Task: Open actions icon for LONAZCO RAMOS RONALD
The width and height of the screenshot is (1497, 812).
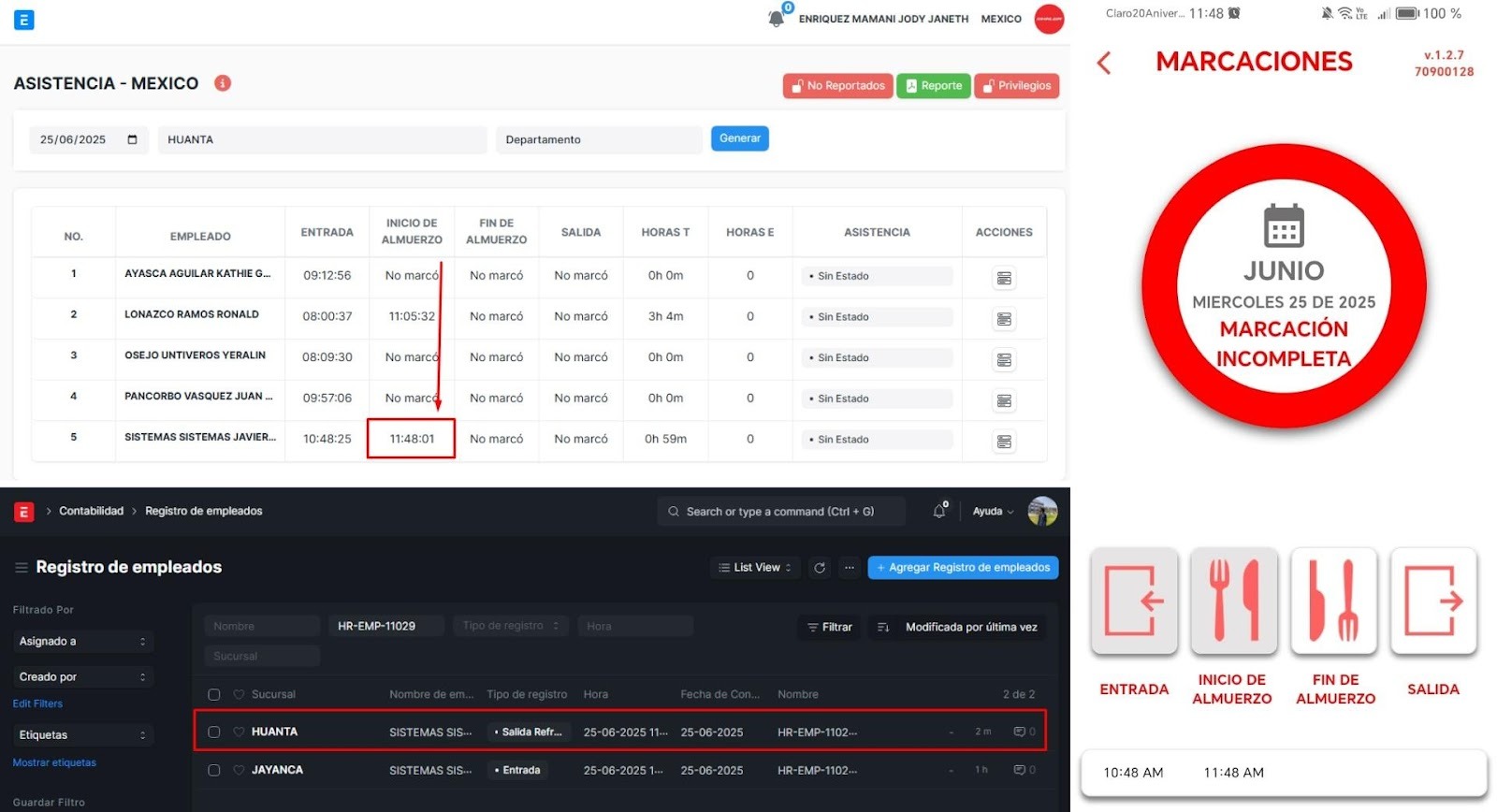Action: click(1004, 319)
